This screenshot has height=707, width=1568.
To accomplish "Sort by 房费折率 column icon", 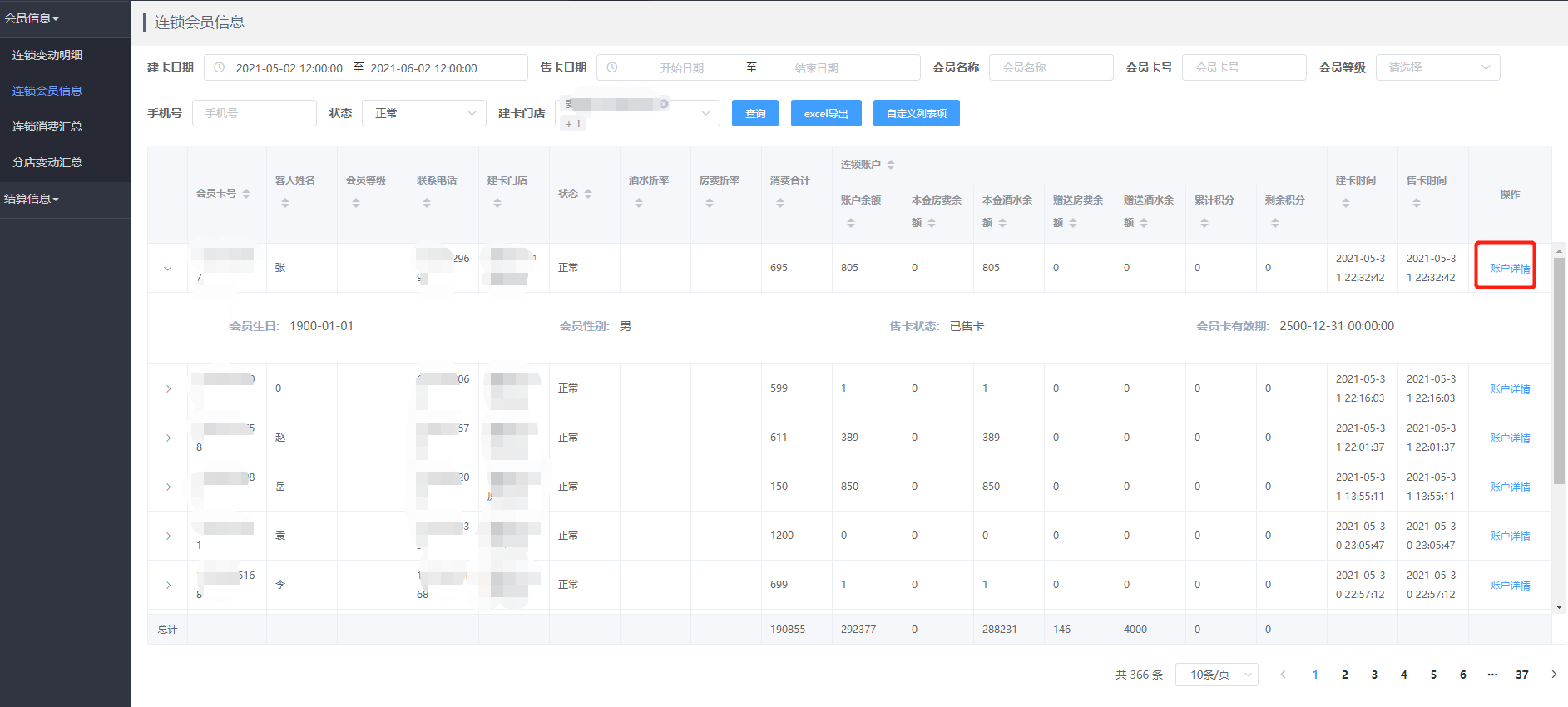I will coord(710,203).
